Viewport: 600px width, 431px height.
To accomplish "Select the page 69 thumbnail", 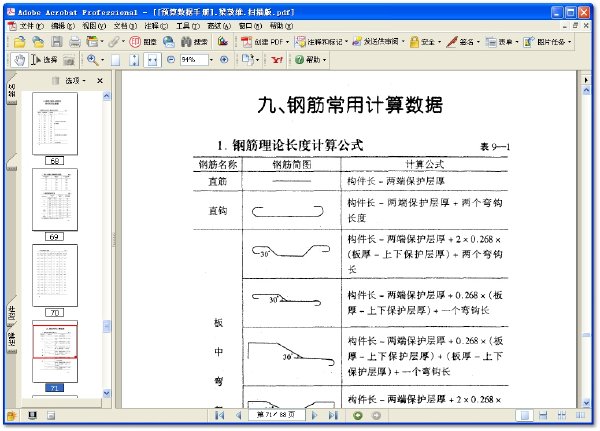I will 55,199.
